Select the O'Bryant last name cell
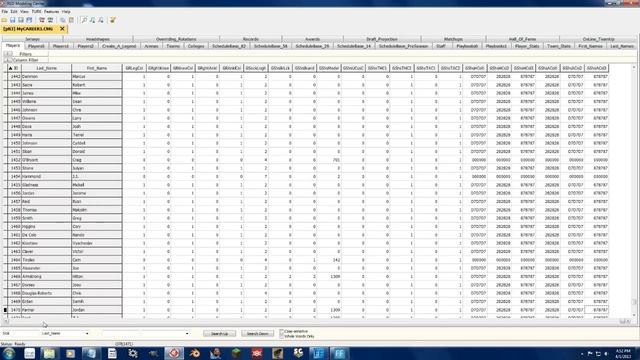Screen dimensions: 640x360 [x=47, y=160]
